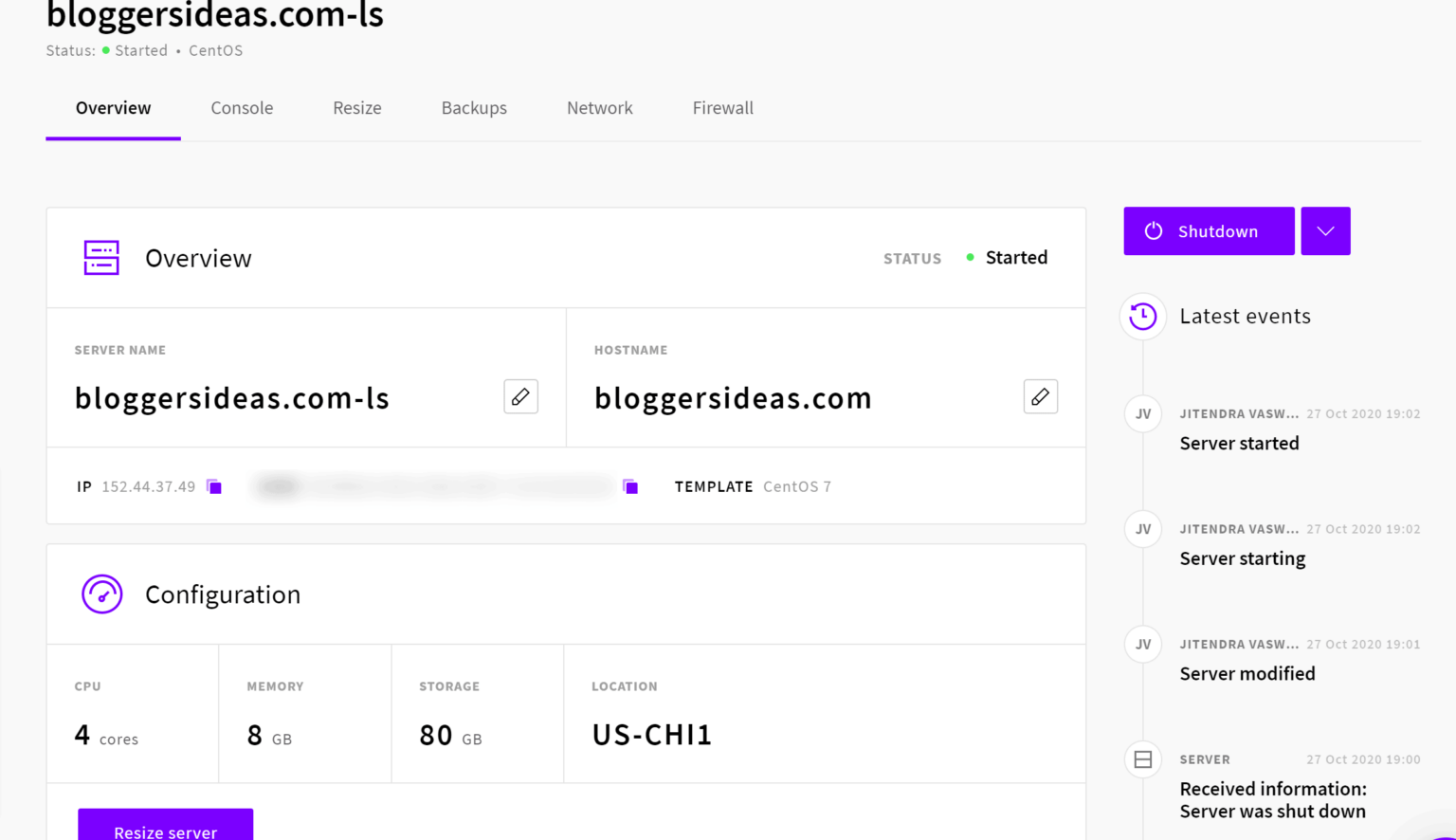This screenshot has width=1456, height=840.
Task: Click the Overview server panel icon
Action: point(101,257)
